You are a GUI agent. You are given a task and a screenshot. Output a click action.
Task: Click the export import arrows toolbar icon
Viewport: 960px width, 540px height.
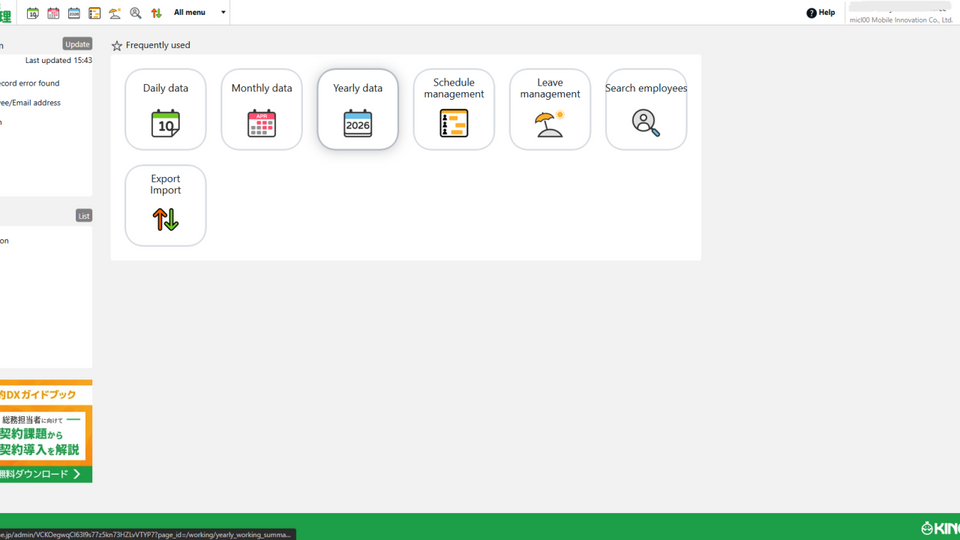pyautogui.click(x=156, y=13)
